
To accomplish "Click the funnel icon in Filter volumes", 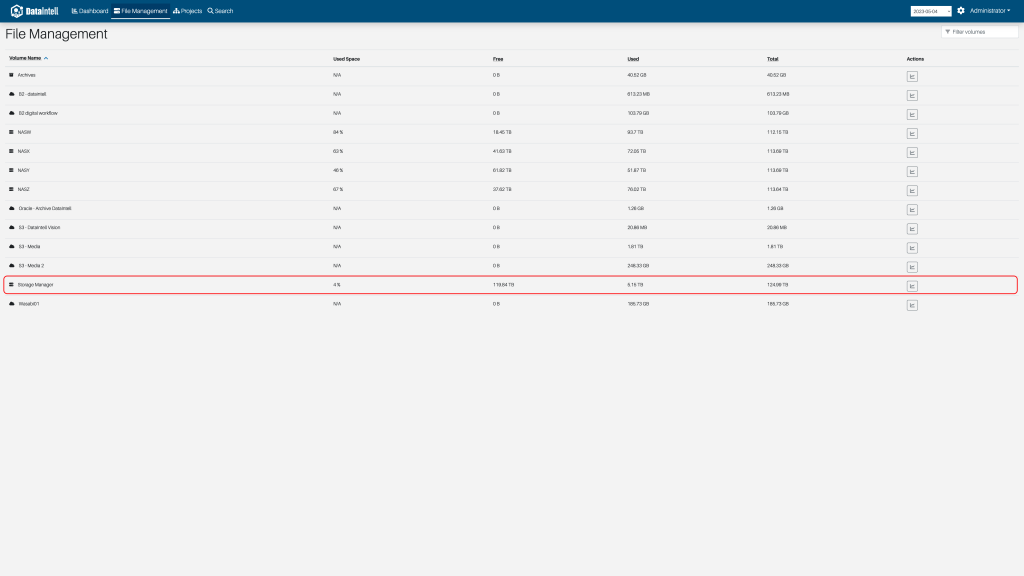I will click(x=948, y=31).
